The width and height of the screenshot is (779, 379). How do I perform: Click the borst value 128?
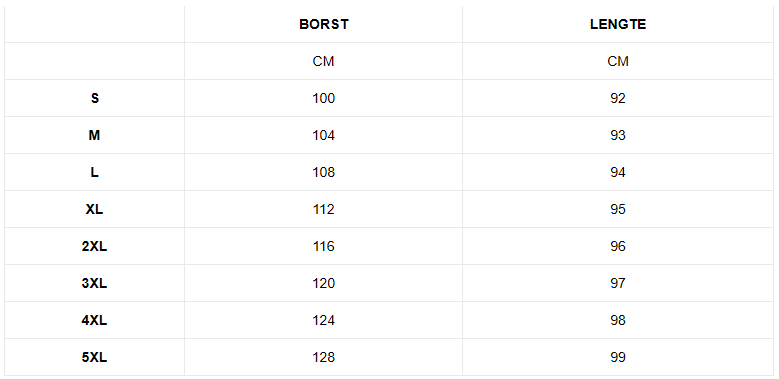coord(323,357)
